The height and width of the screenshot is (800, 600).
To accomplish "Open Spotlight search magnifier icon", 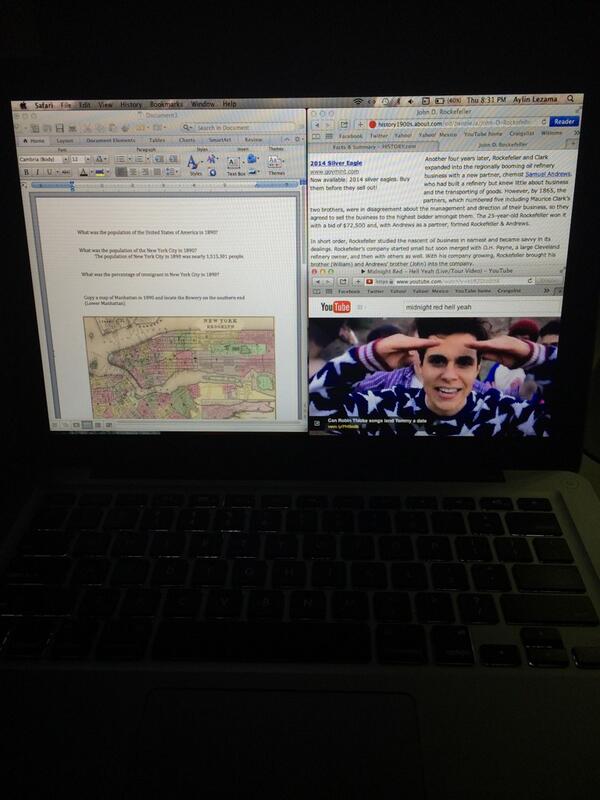I will coord(570,98).
